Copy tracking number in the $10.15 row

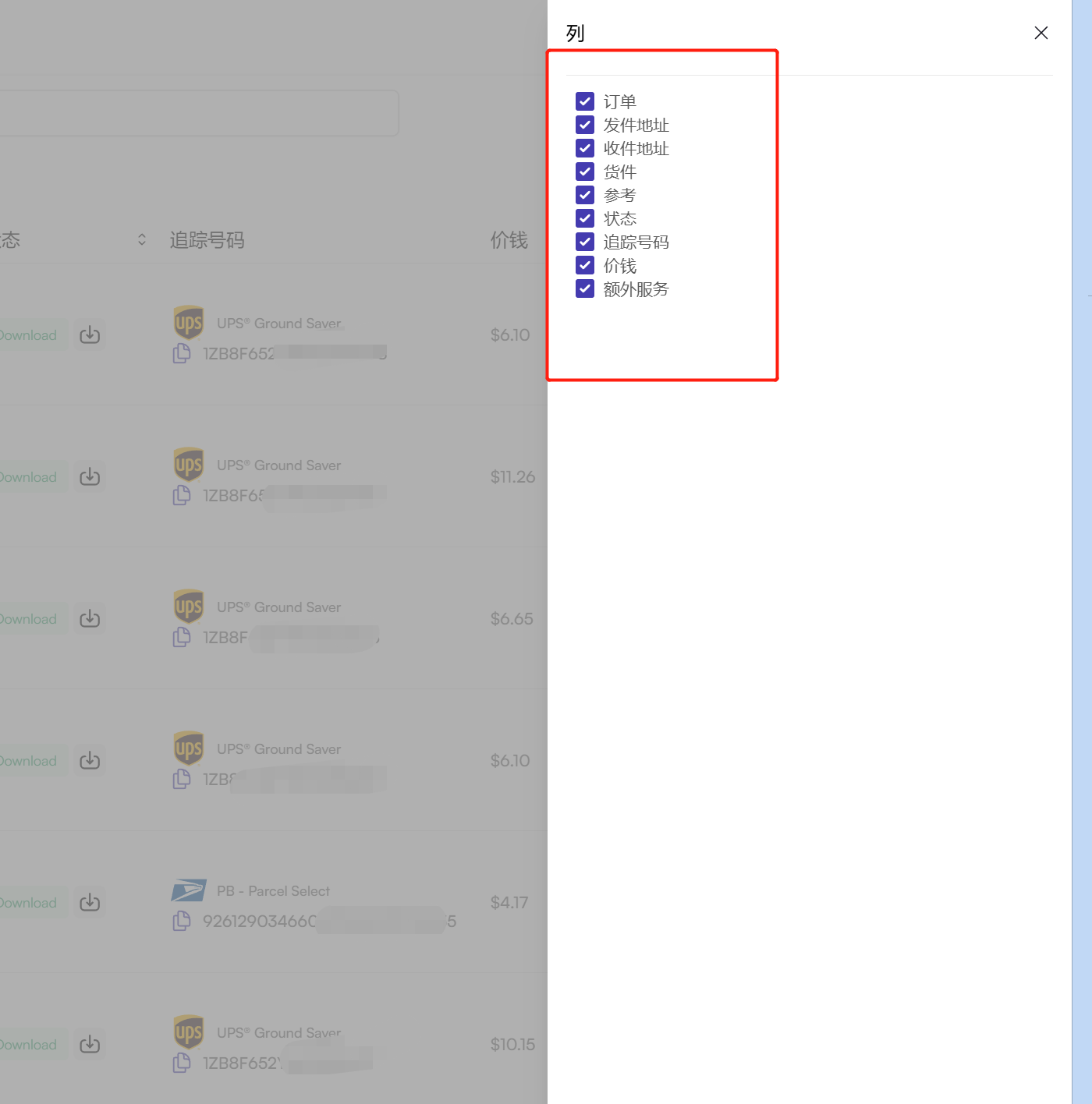[x=182, y=1063]
